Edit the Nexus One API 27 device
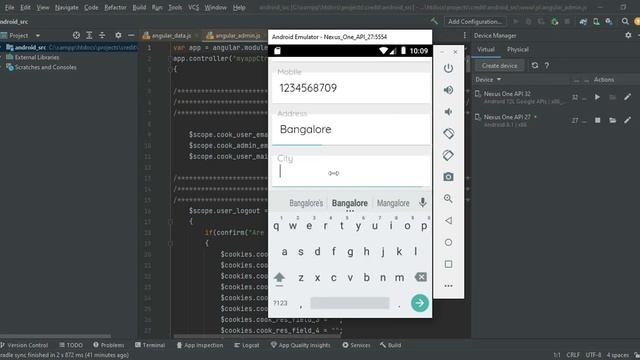This screenshot has width=640, height=360. click(627, 120)
